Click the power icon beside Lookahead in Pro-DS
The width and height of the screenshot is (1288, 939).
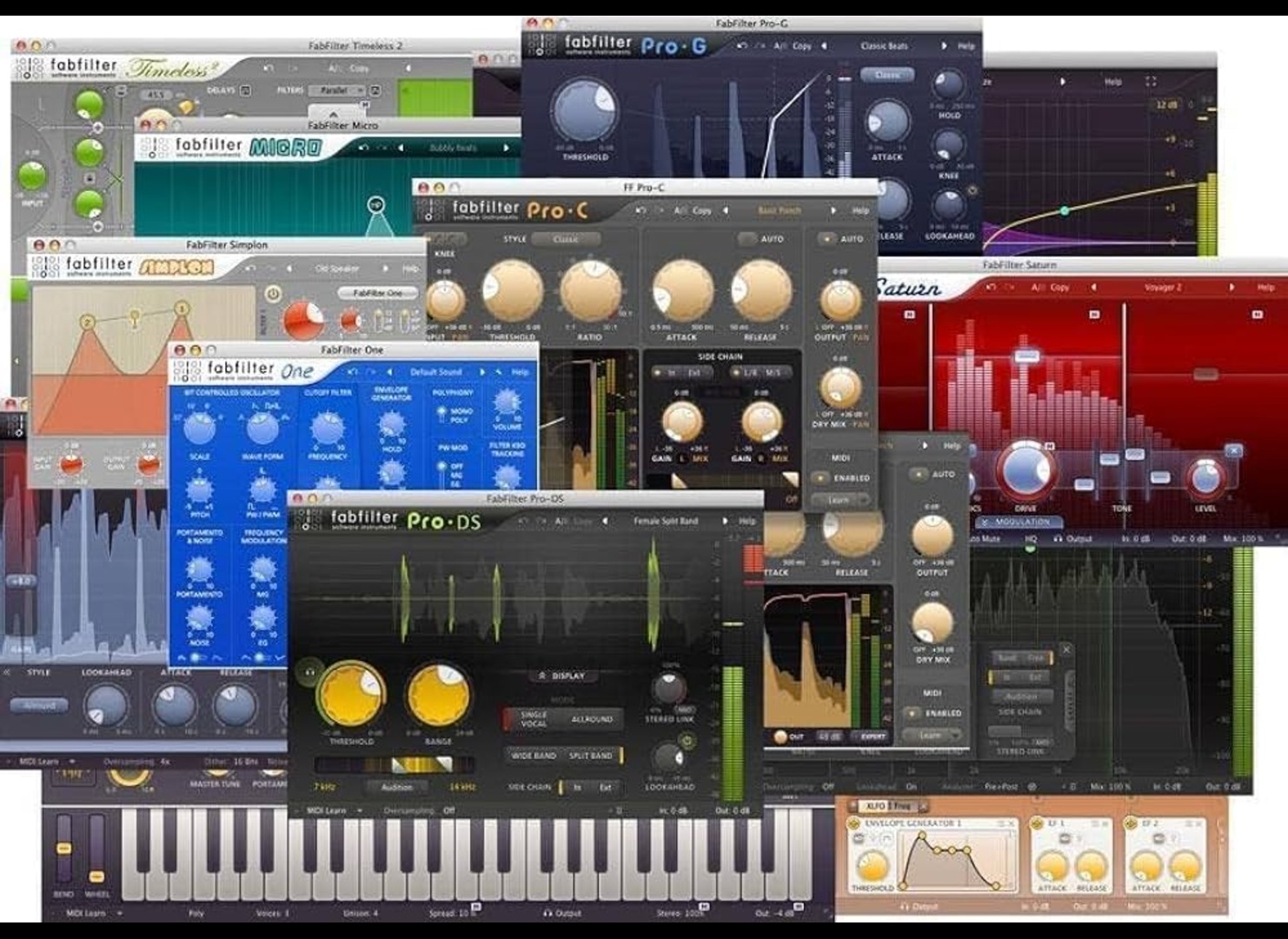click(x=687, y=742)
